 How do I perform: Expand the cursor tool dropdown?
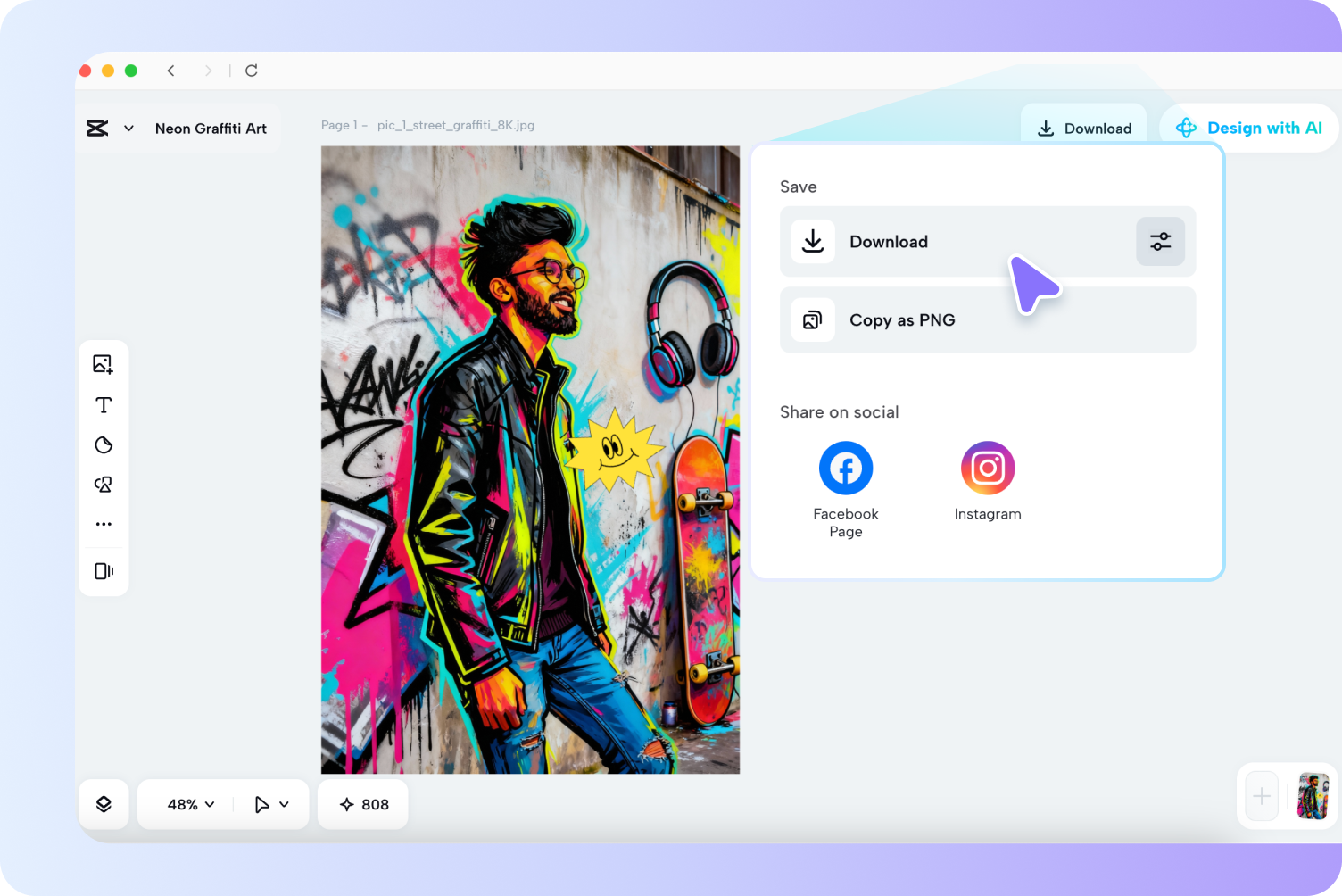(269, 804)
